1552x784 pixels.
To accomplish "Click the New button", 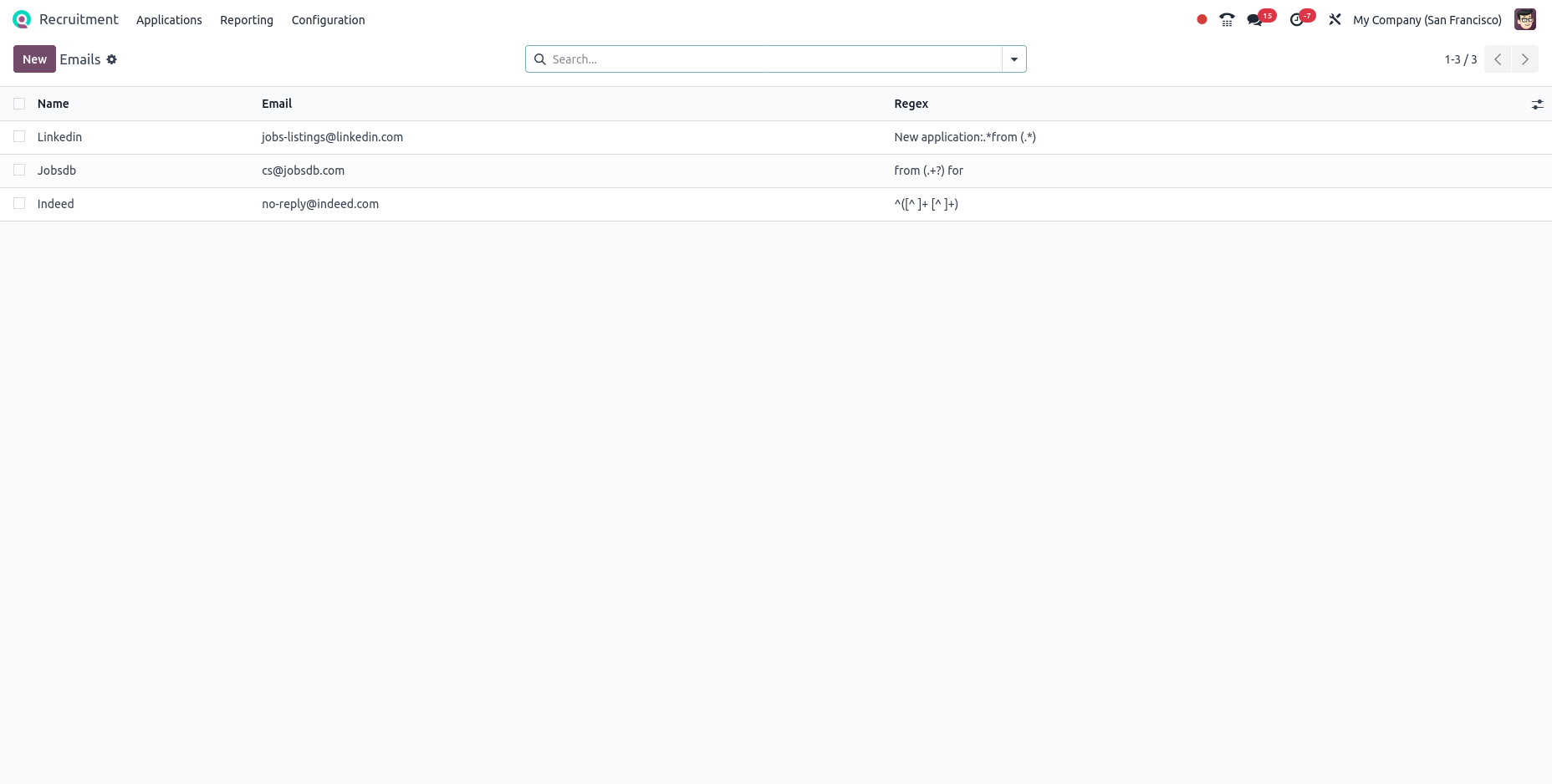I will [34, 59].
